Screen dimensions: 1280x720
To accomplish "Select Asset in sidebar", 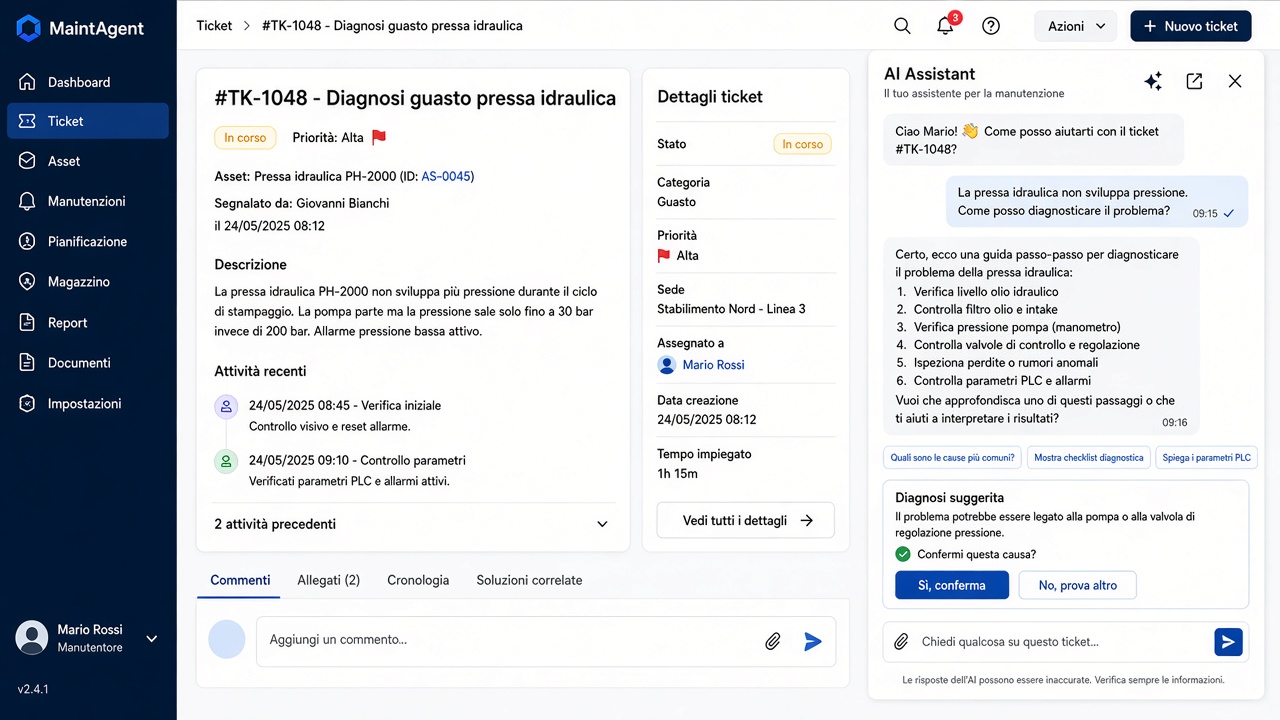I will point(88,161).
